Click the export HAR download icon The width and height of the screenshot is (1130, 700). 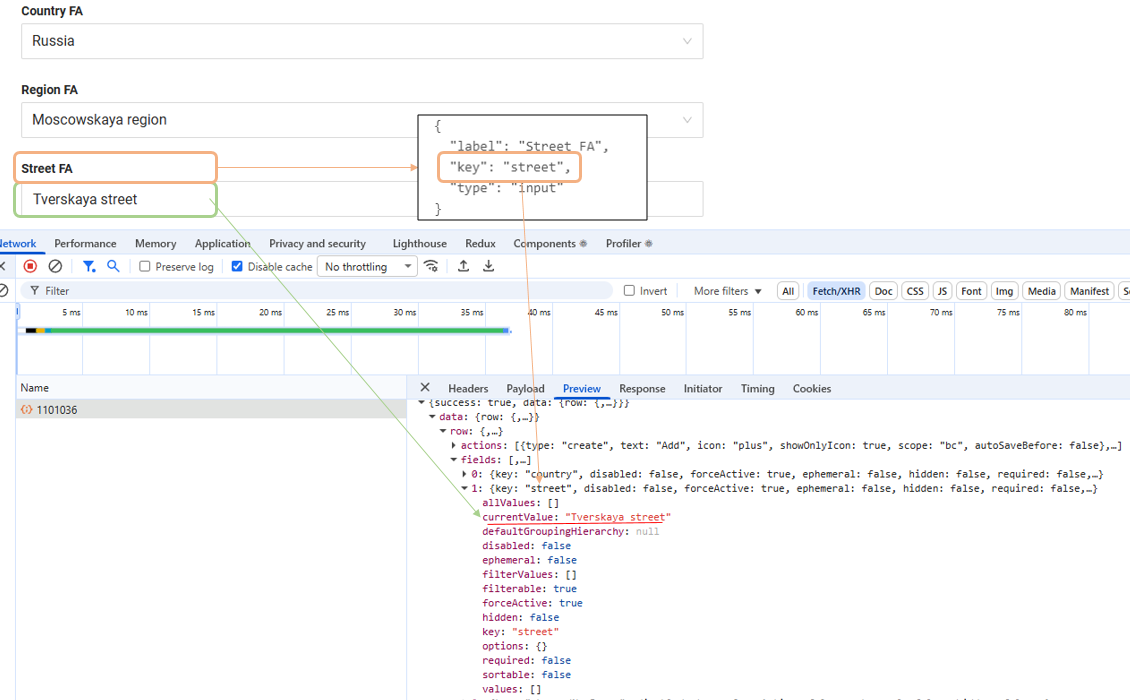pos(489,266)
